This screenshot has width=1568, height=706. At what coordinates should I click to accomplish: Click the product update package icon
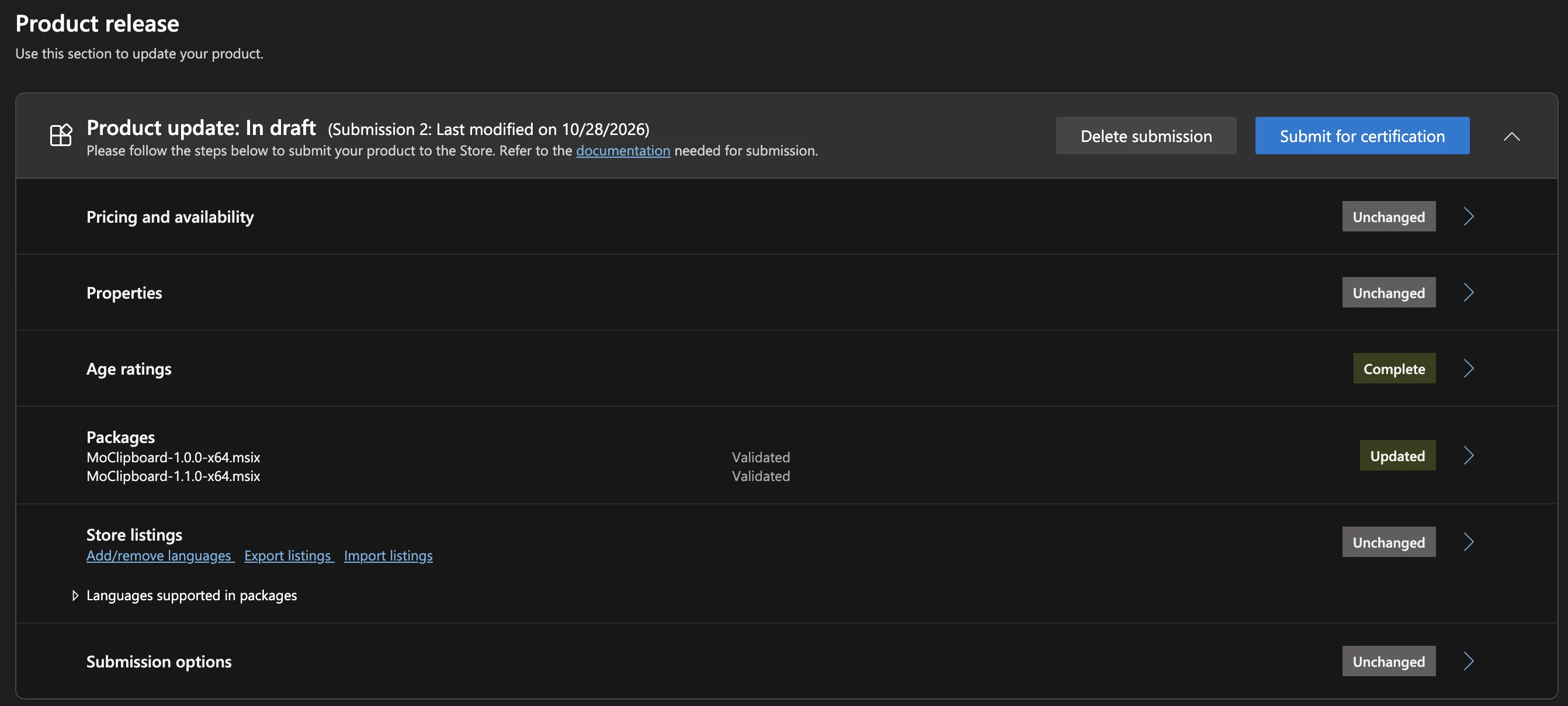(61, 134)
